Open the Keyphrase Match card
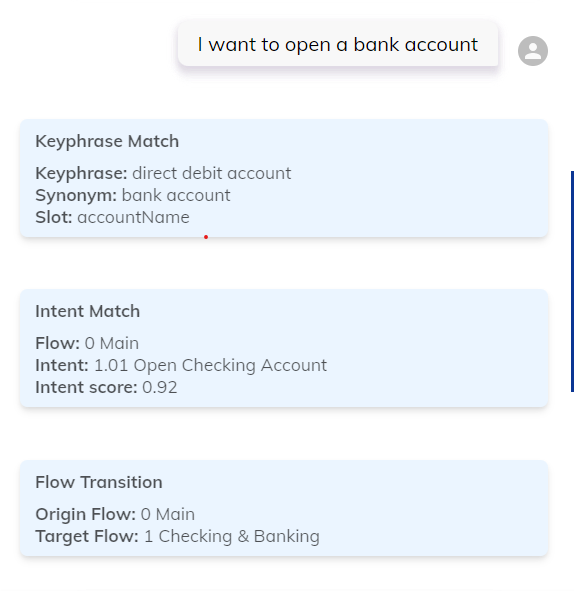Image resolution: width=574 pixels, height=591 pixels. click(284, 178)
